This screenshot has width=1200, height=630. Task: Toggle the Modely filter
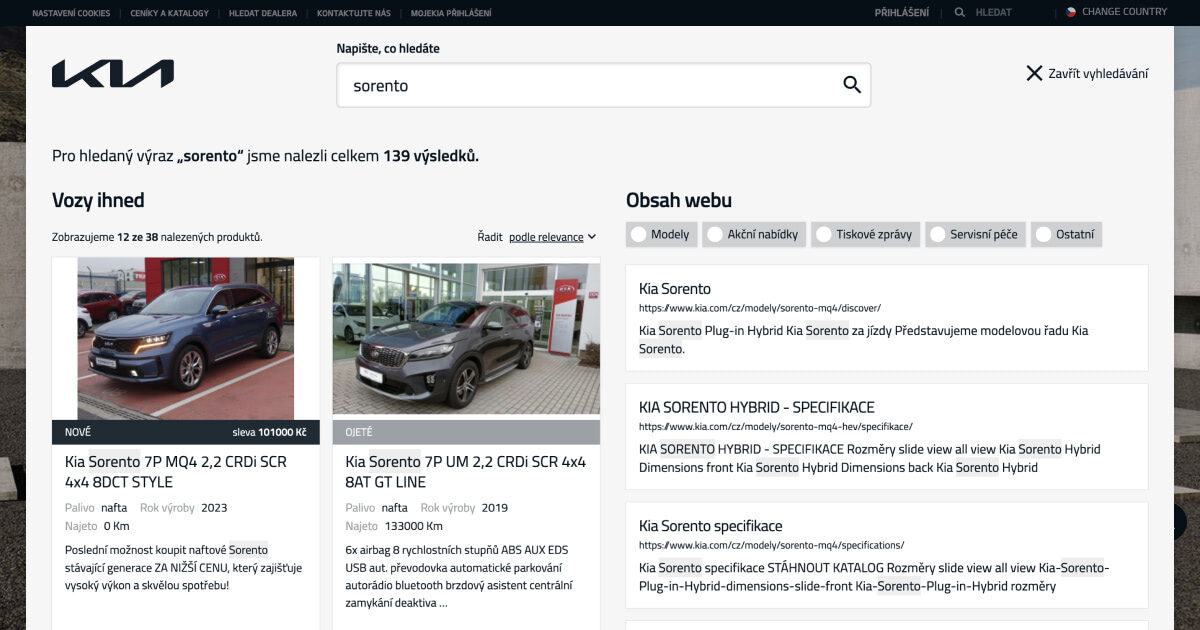pyautogui.click(x=660, y=234)
